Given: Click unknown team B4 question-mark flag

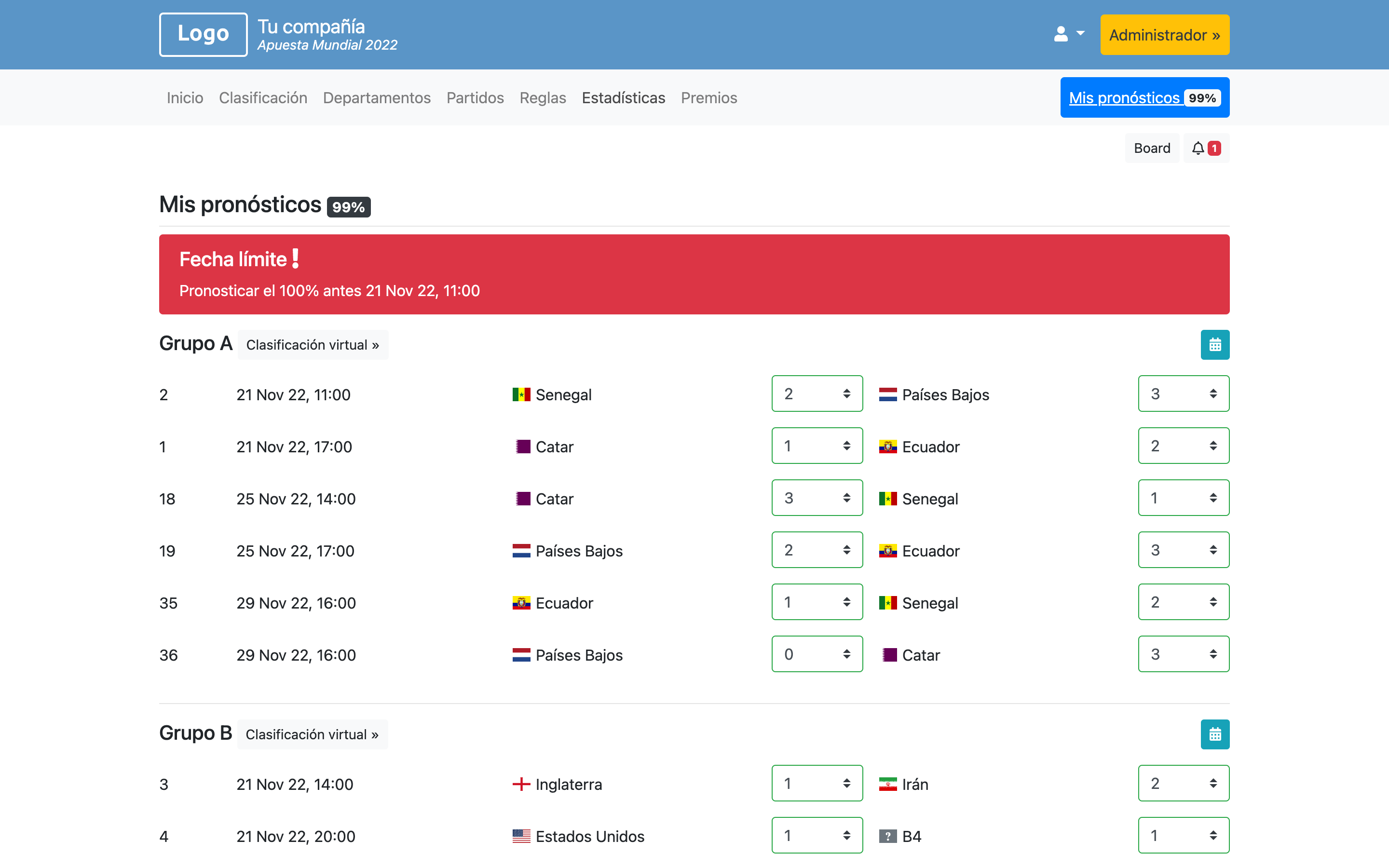Looking at the screenshot, I should tap(887, 837).
